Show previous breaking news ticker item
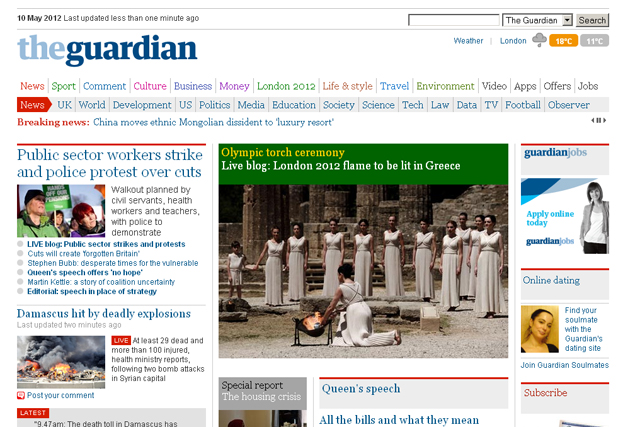Viewport: 640px width, 427px height. (x=593, y=120)
